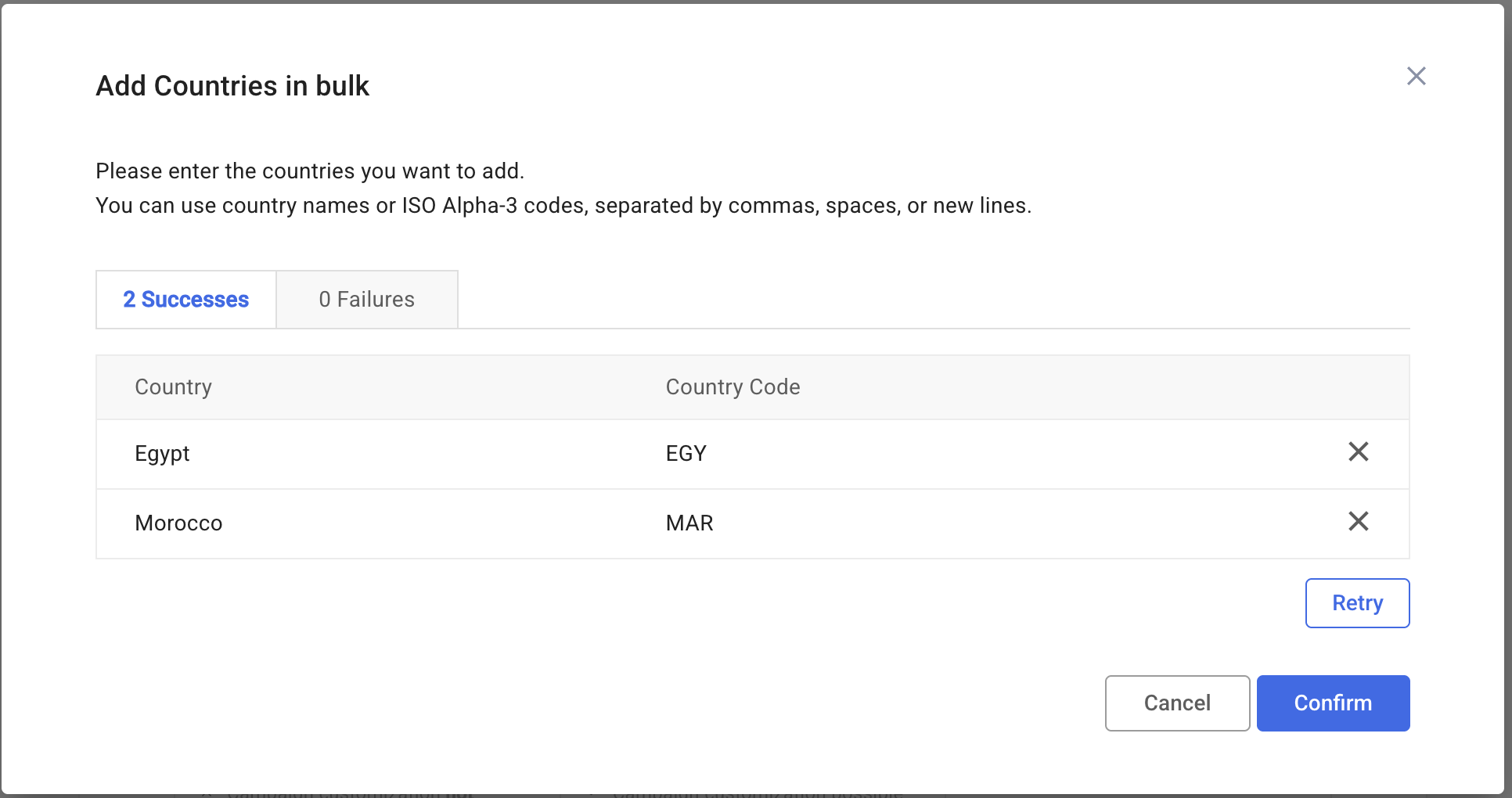Image resolution: width=1512 pixels, height=798 pixels.
Task: Click the Country column header
Action: 173,387
